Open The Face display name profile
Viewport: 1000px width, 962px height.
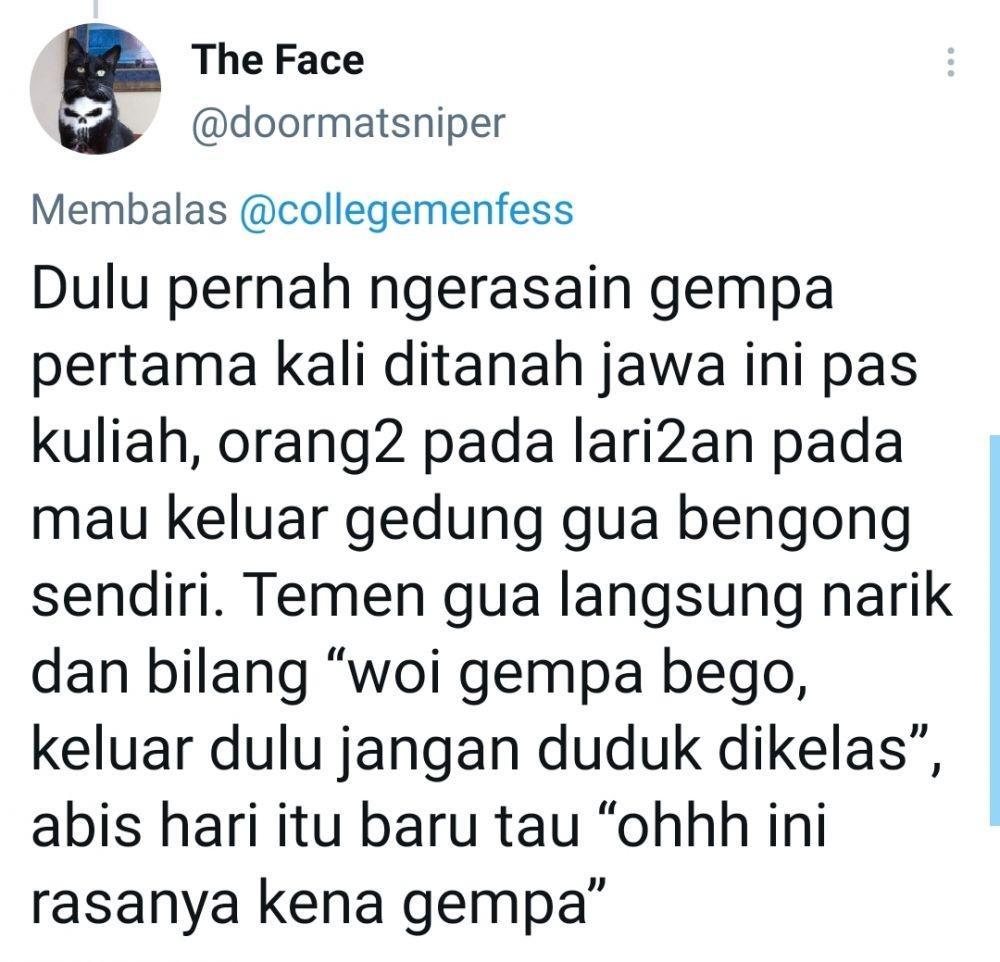(x=277, y=59)
